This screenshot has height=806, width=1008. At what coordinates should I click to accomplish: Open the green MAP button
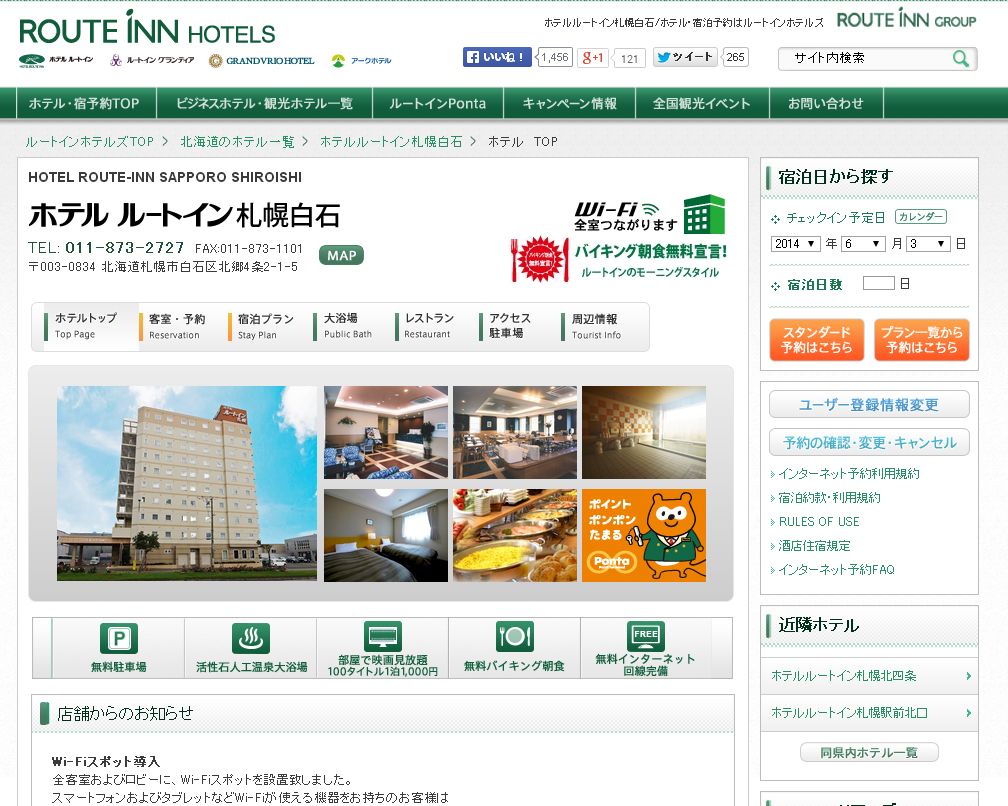click(341, 255)
